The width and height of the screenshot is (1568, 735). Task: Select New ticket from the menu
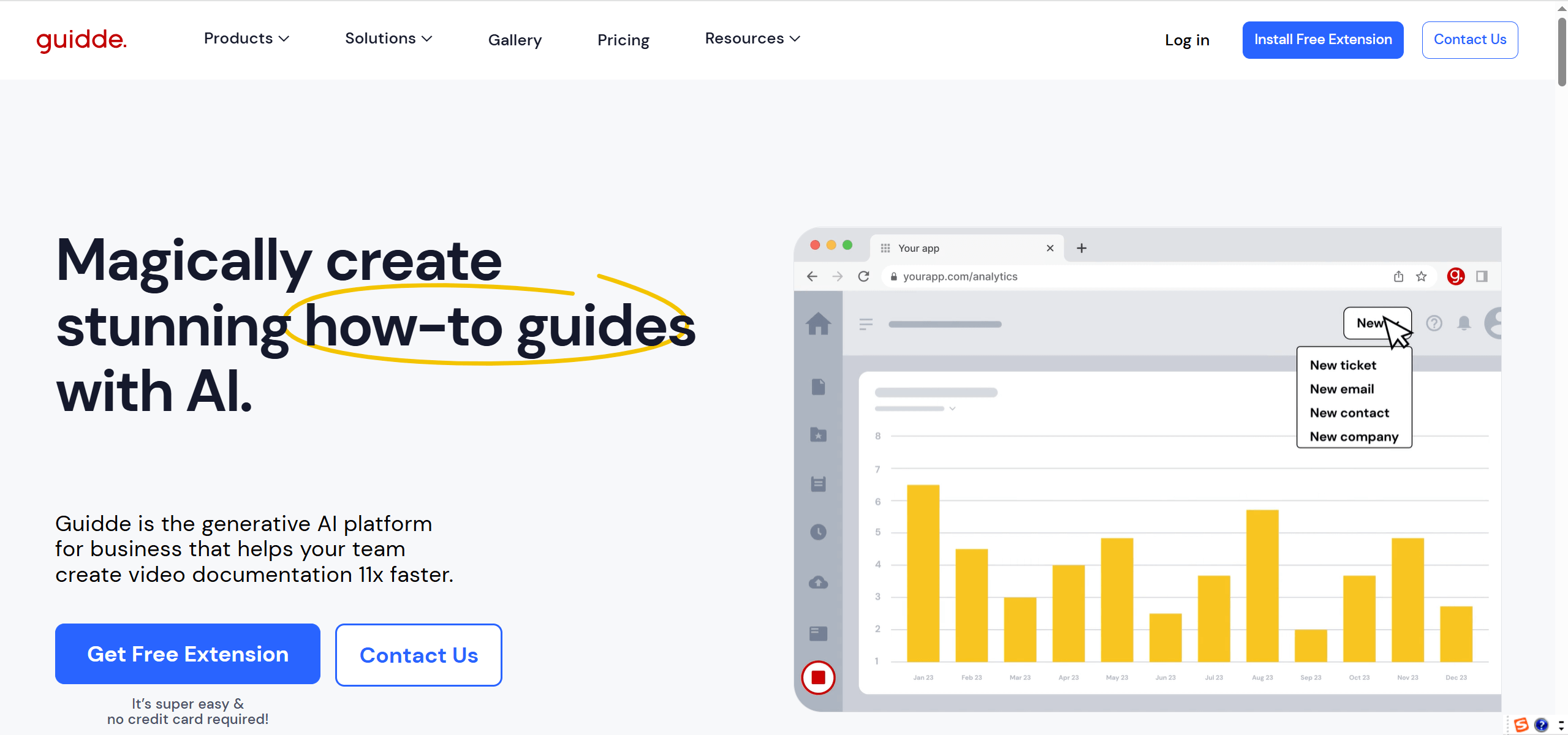pos(1343,365)
